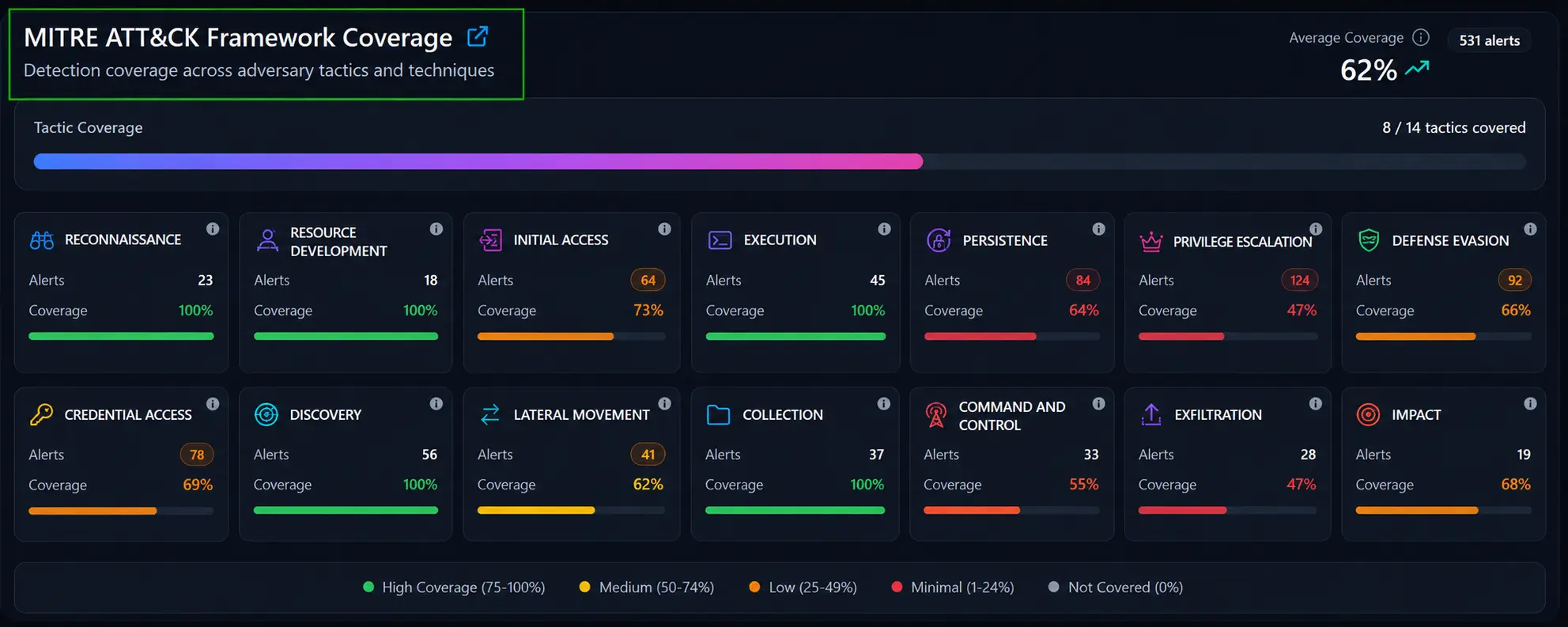1568x627 pixels.
Task: Show info for the Exfiltration card
Action: [1316, 403]
